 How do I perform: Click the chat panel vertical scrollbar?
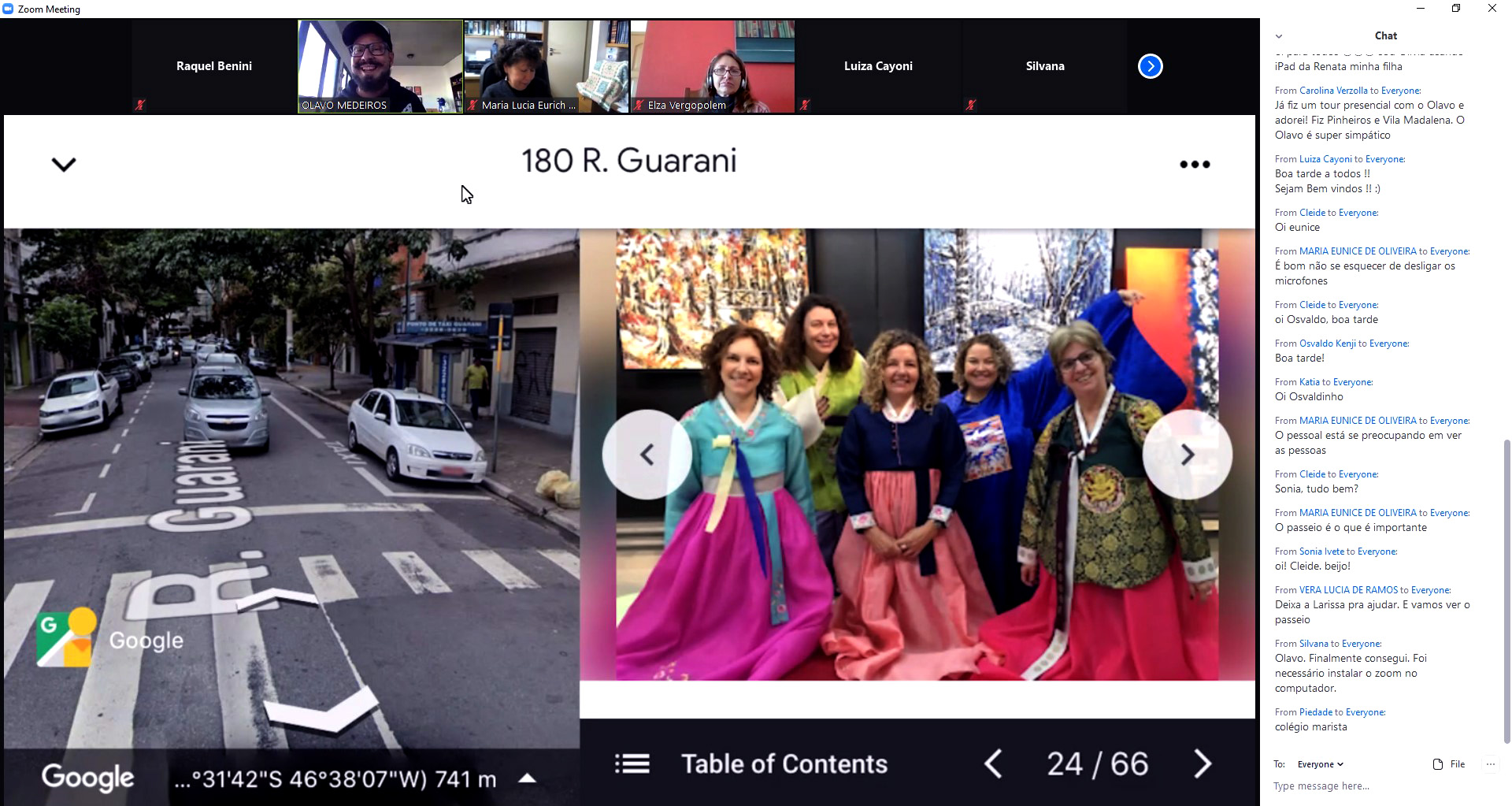pyautogui.click(x=1506, y=591)
